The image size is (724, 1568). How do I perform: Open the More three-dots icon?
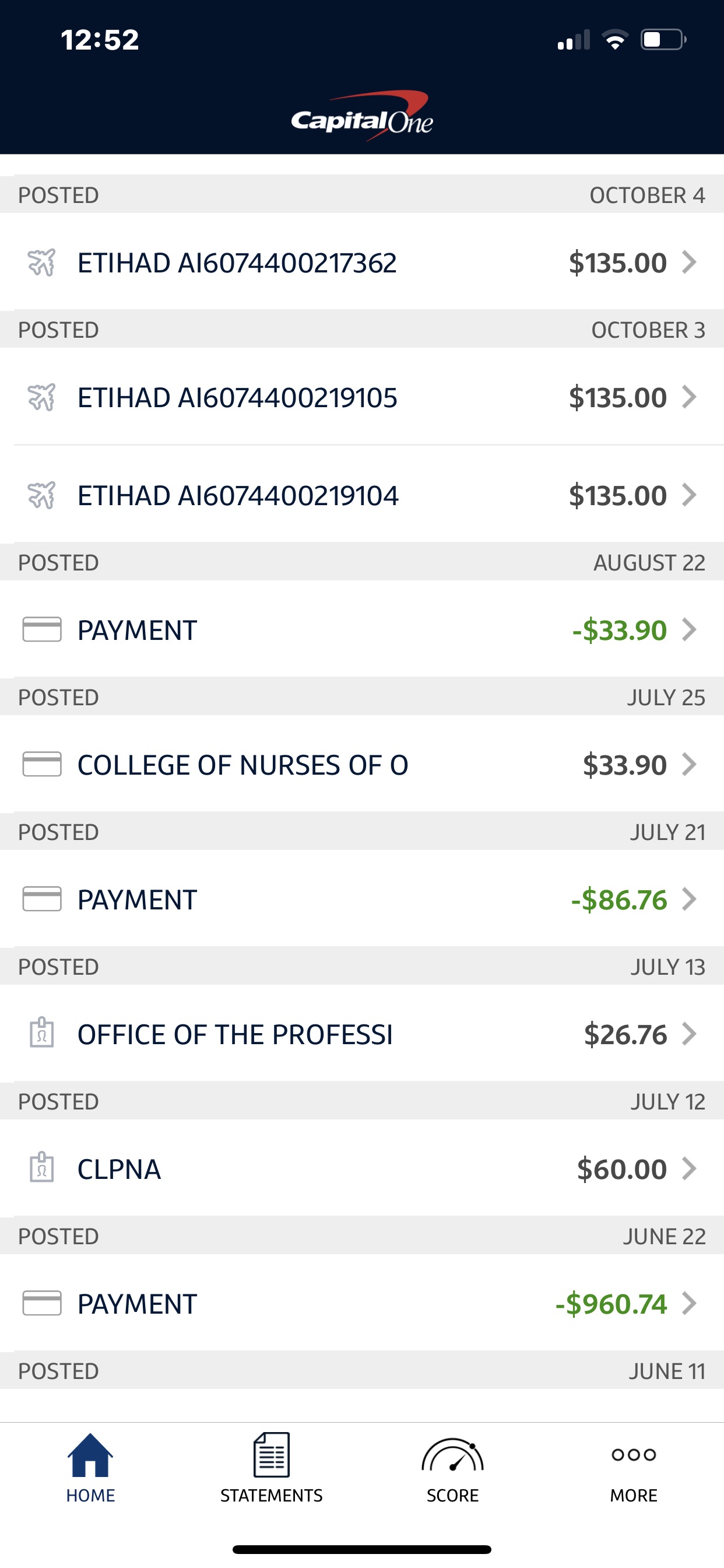(x=633, y=1455)
